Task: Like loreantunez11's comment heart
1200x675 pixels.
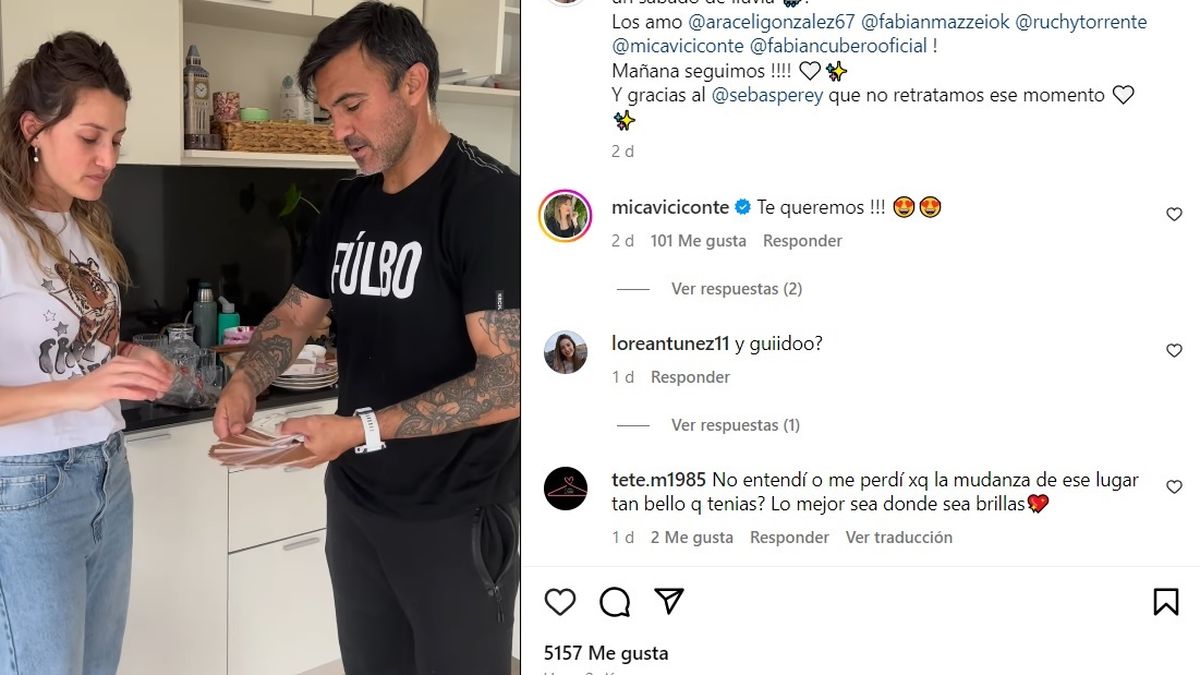Action: coord(1174,351)
